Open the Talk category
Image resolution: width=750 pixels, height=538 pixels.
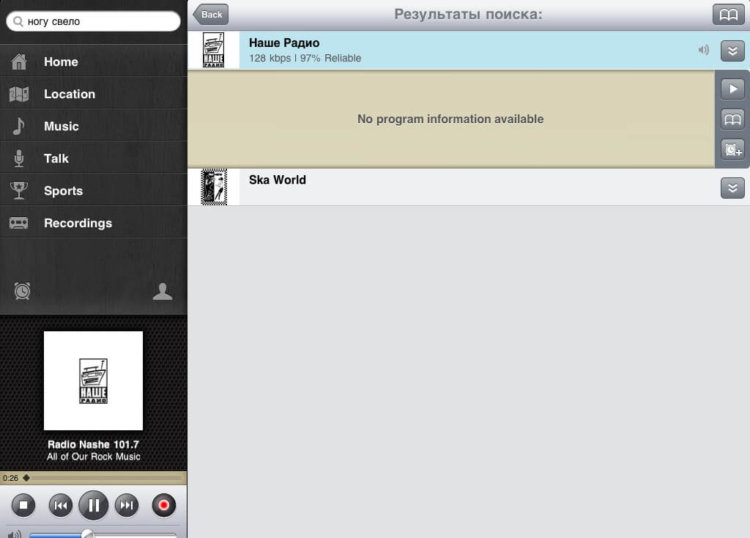93,158
